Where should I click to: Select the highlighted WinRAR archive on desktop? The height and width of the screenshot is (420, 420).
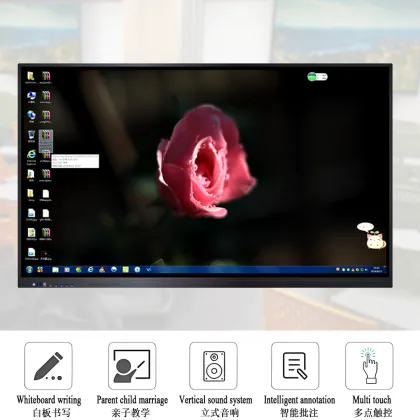pos(46,141)
